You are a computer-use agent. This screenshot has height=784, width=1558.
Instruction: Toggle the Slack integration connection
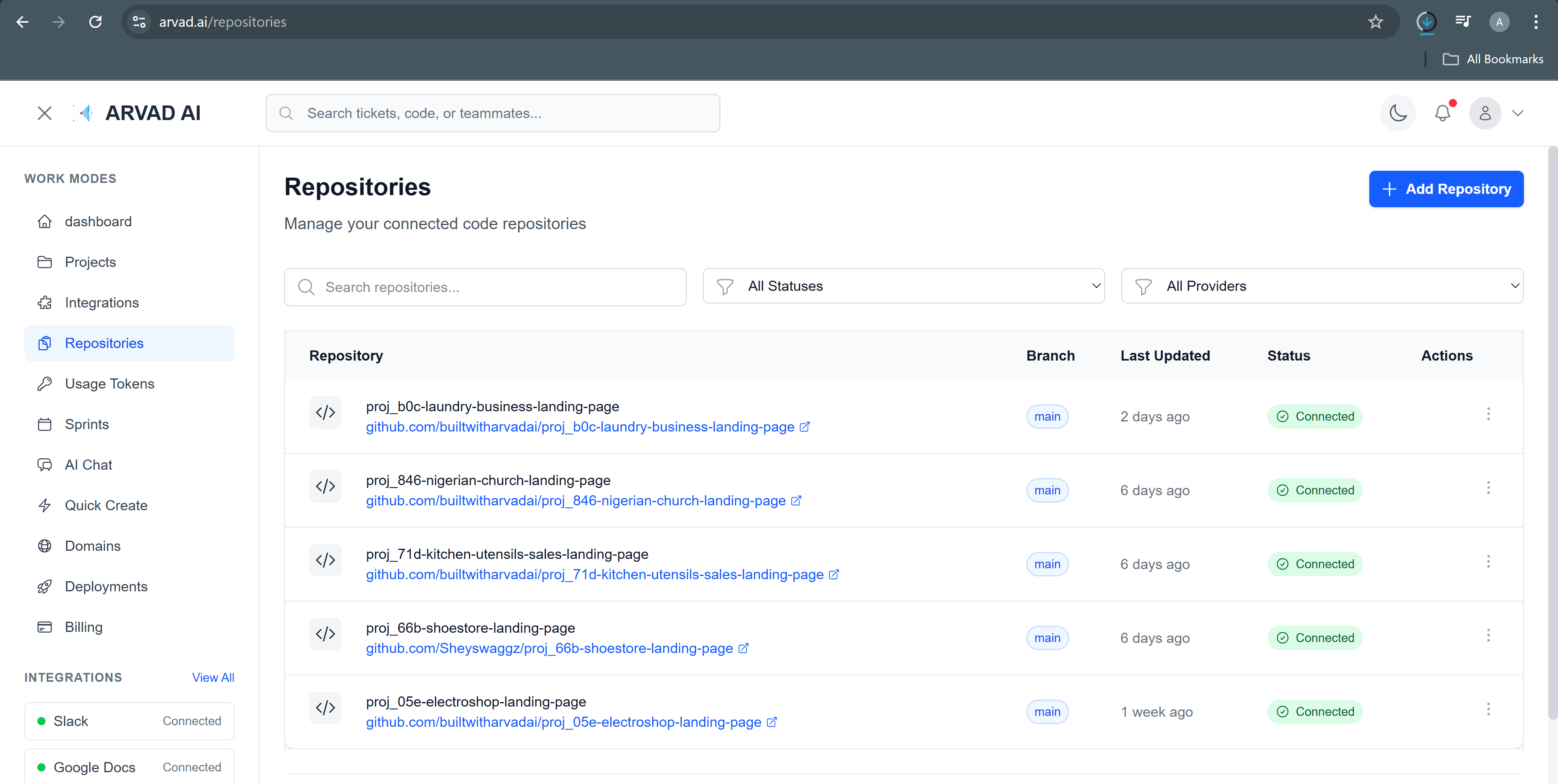coord(129,721)
